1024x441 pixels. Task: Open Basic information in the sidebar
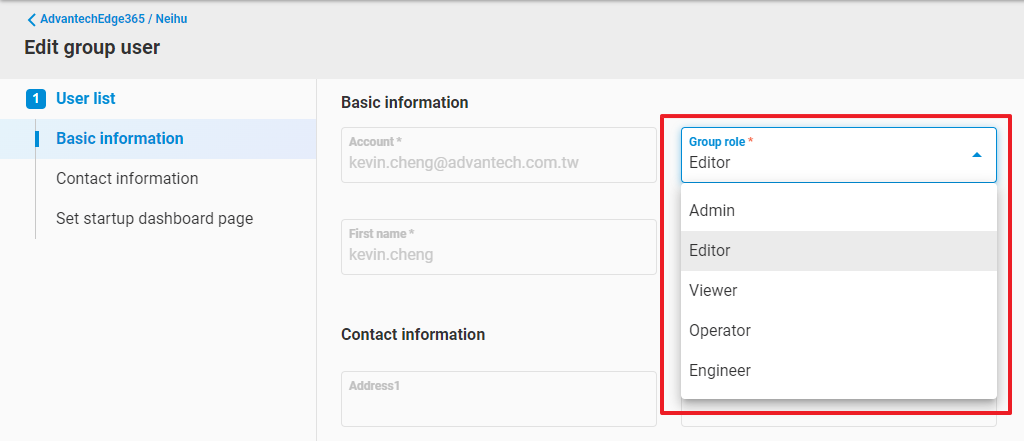(x=119, y=139)
